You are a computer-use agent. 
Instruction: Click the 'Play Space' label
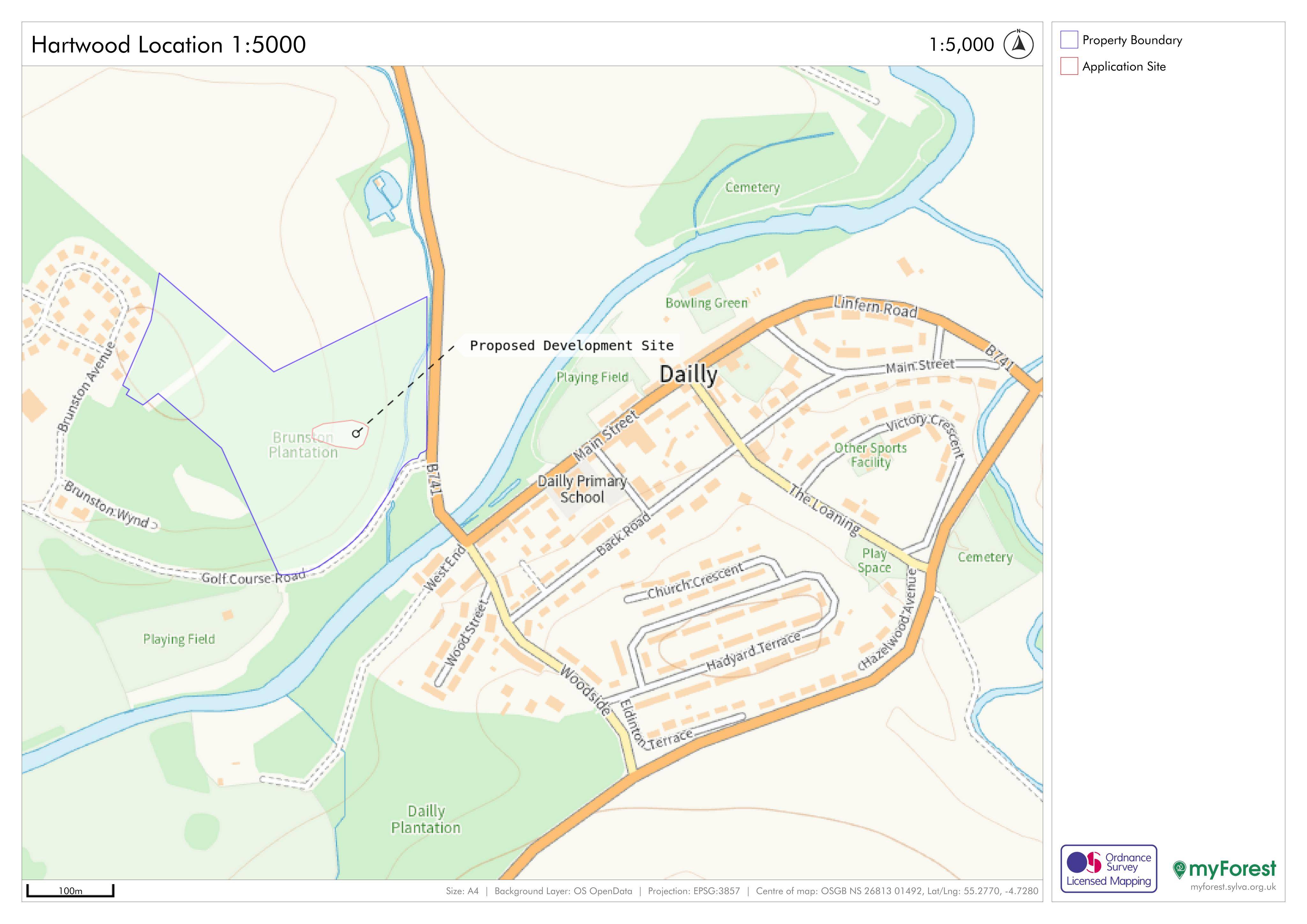click(x=874, y=560)
